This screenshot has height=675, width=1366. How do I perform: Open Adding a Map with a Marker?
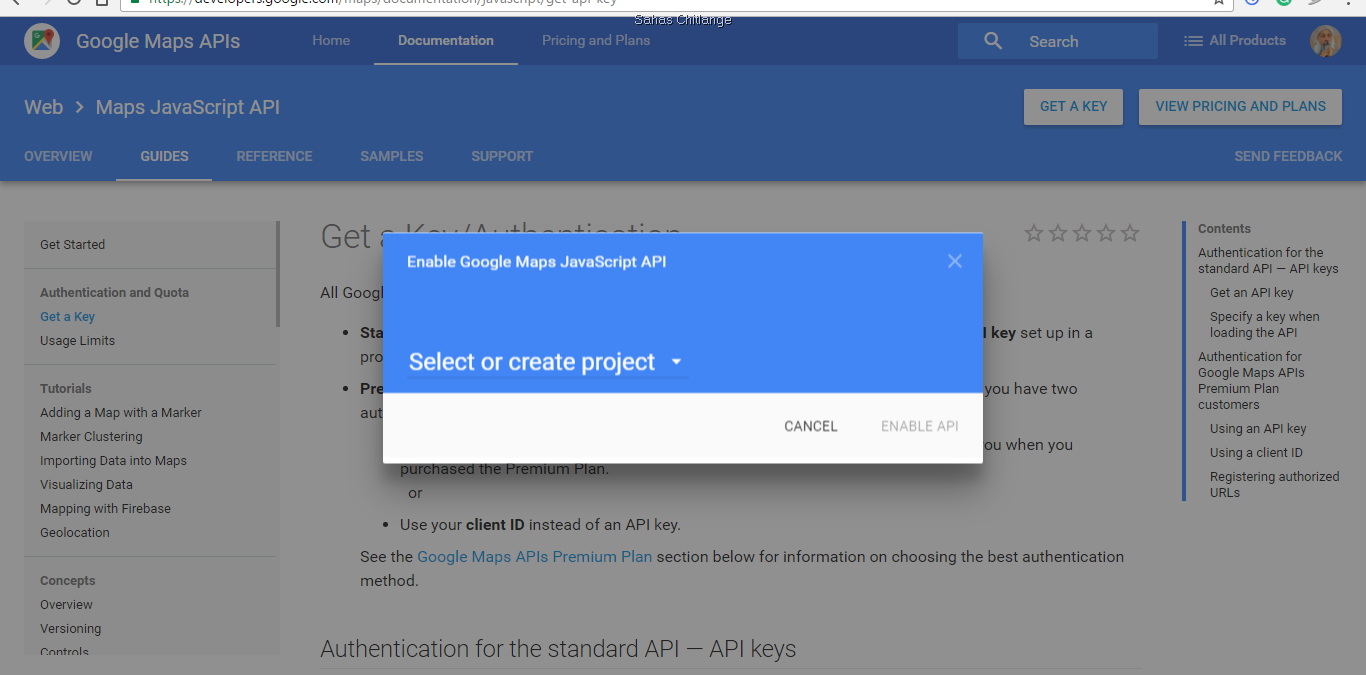pos(121,413)
